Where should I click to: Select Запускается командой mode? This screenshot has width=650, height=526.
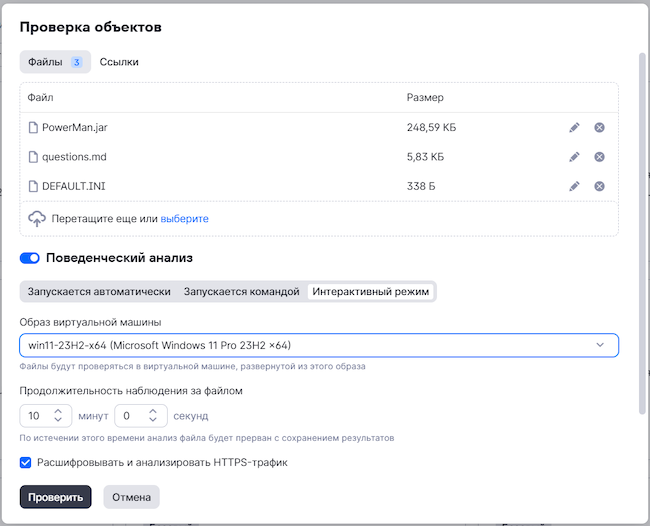(x=241, y=292)
